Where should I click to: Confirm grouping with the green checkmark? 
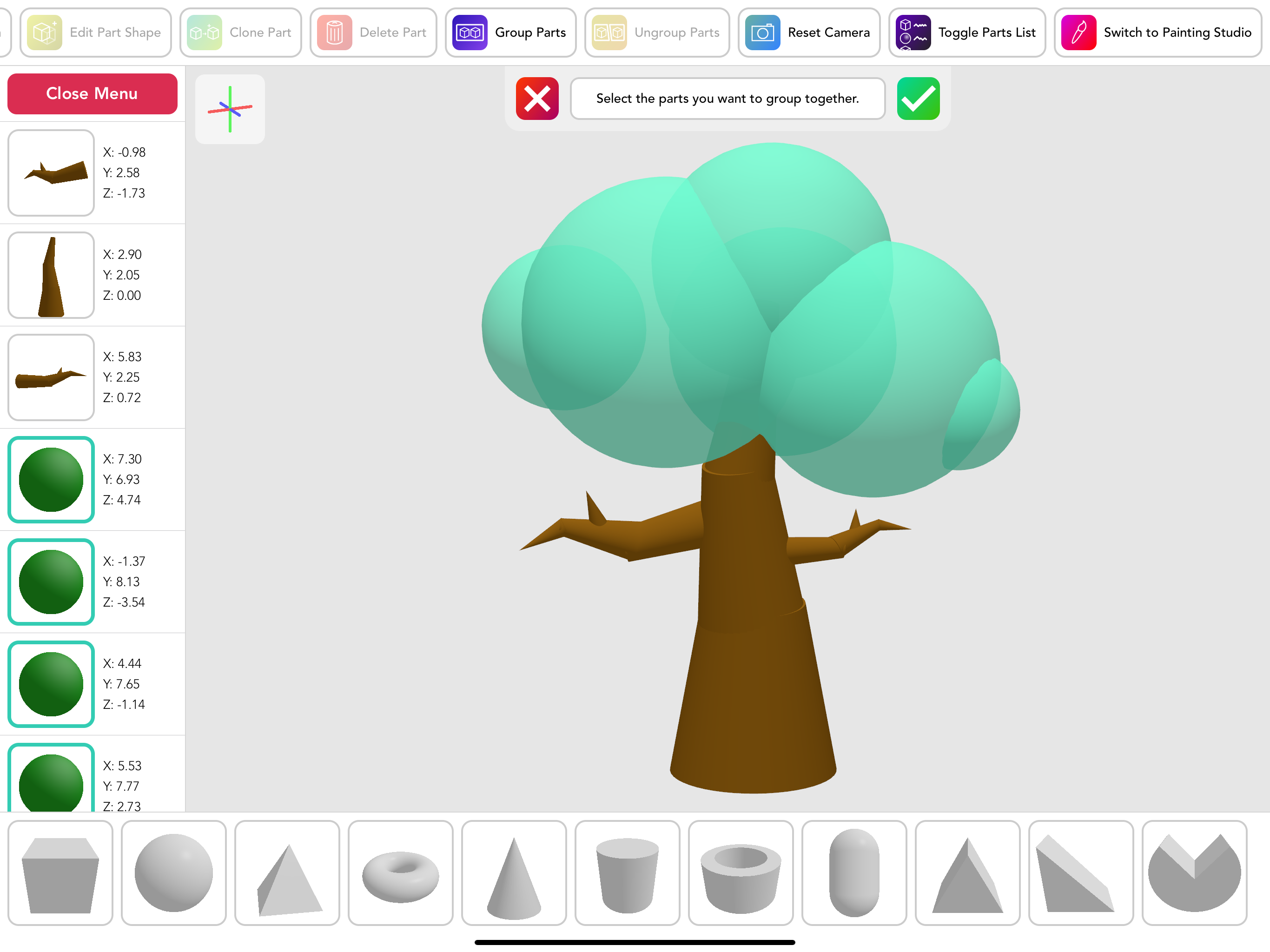point(918,99)
